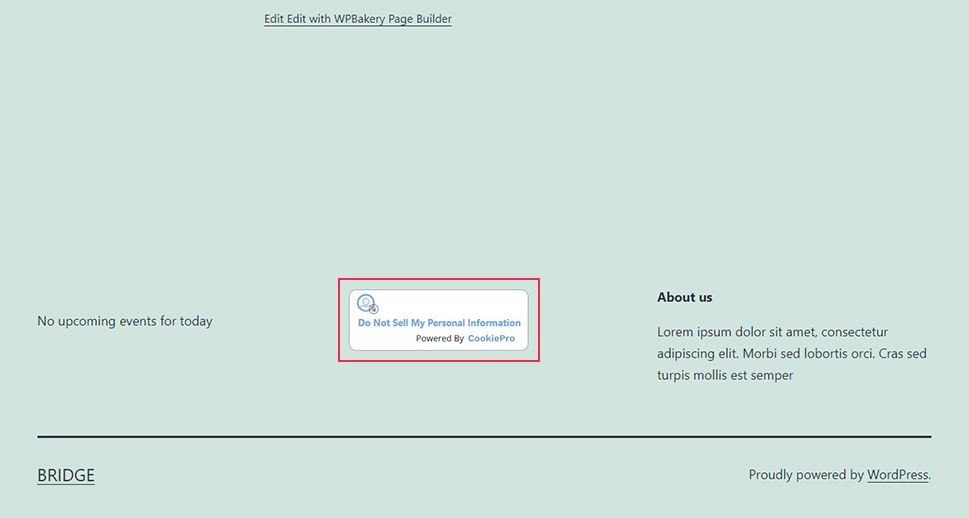Click the 'Powered By' label in widget
Image resolution: width=969 pixels, height=518 pixels.
point(439,339)
